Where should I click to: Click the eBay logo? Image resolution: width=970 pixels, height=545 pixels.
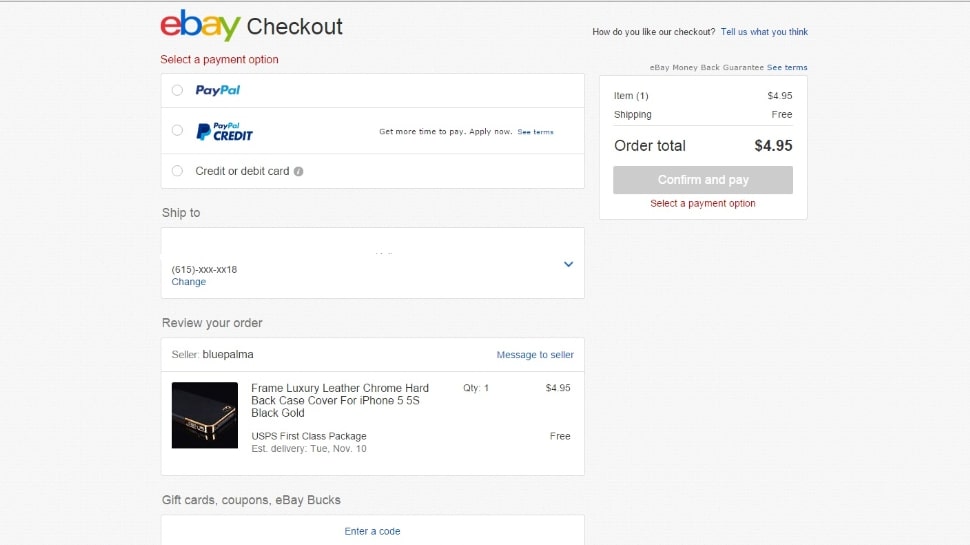click(x=200, y=25)
